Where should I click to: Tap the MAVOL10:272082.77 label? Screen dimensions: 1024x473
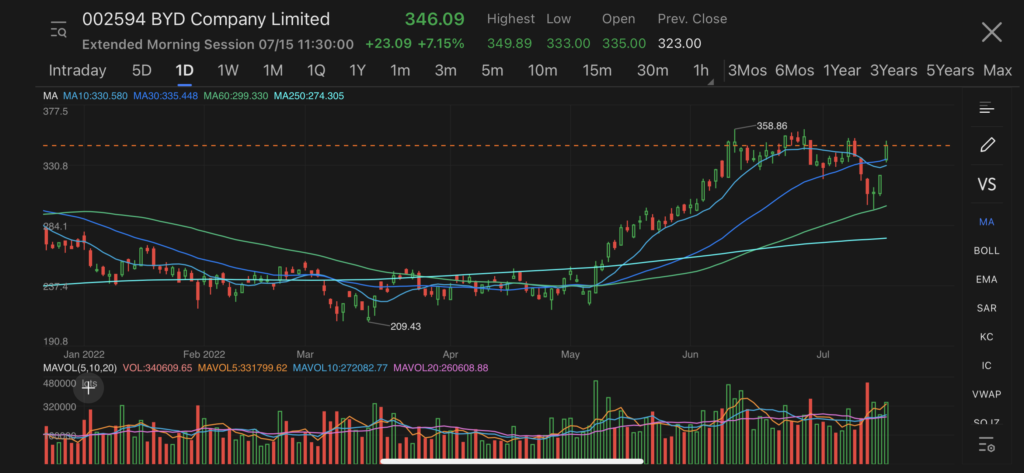(340, 368)
